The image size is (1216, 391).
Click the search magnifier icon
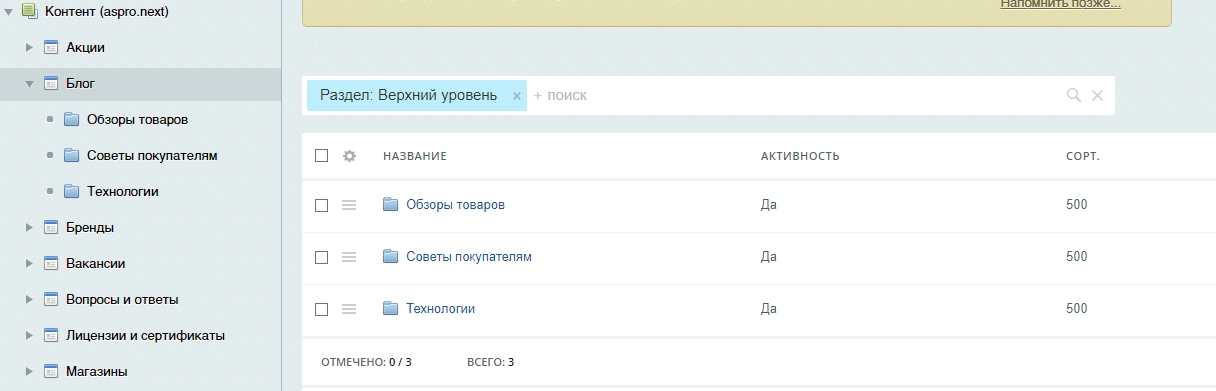[1074, 95]
